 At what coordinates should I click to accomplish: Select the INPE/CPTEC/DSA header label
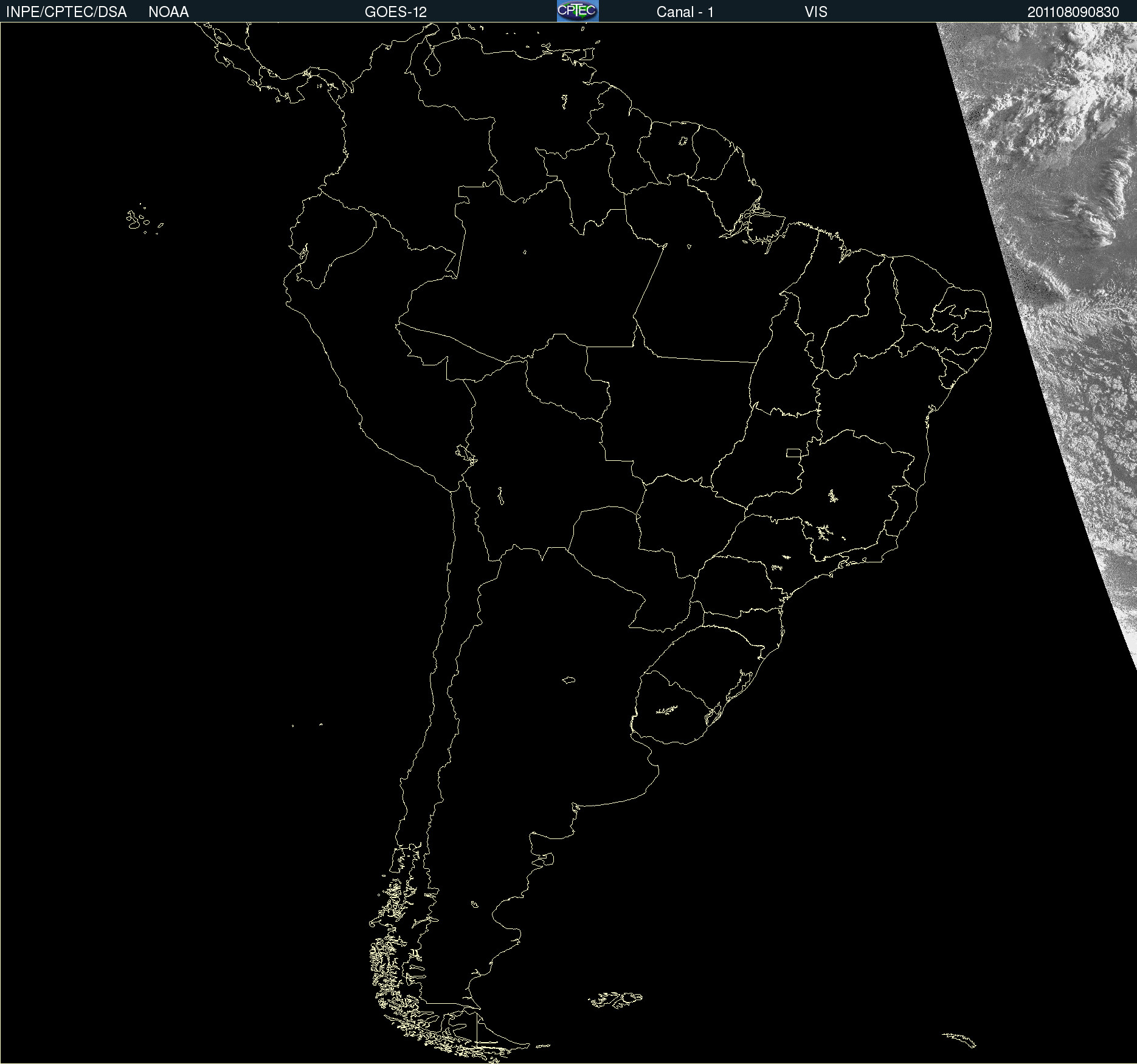66,12
